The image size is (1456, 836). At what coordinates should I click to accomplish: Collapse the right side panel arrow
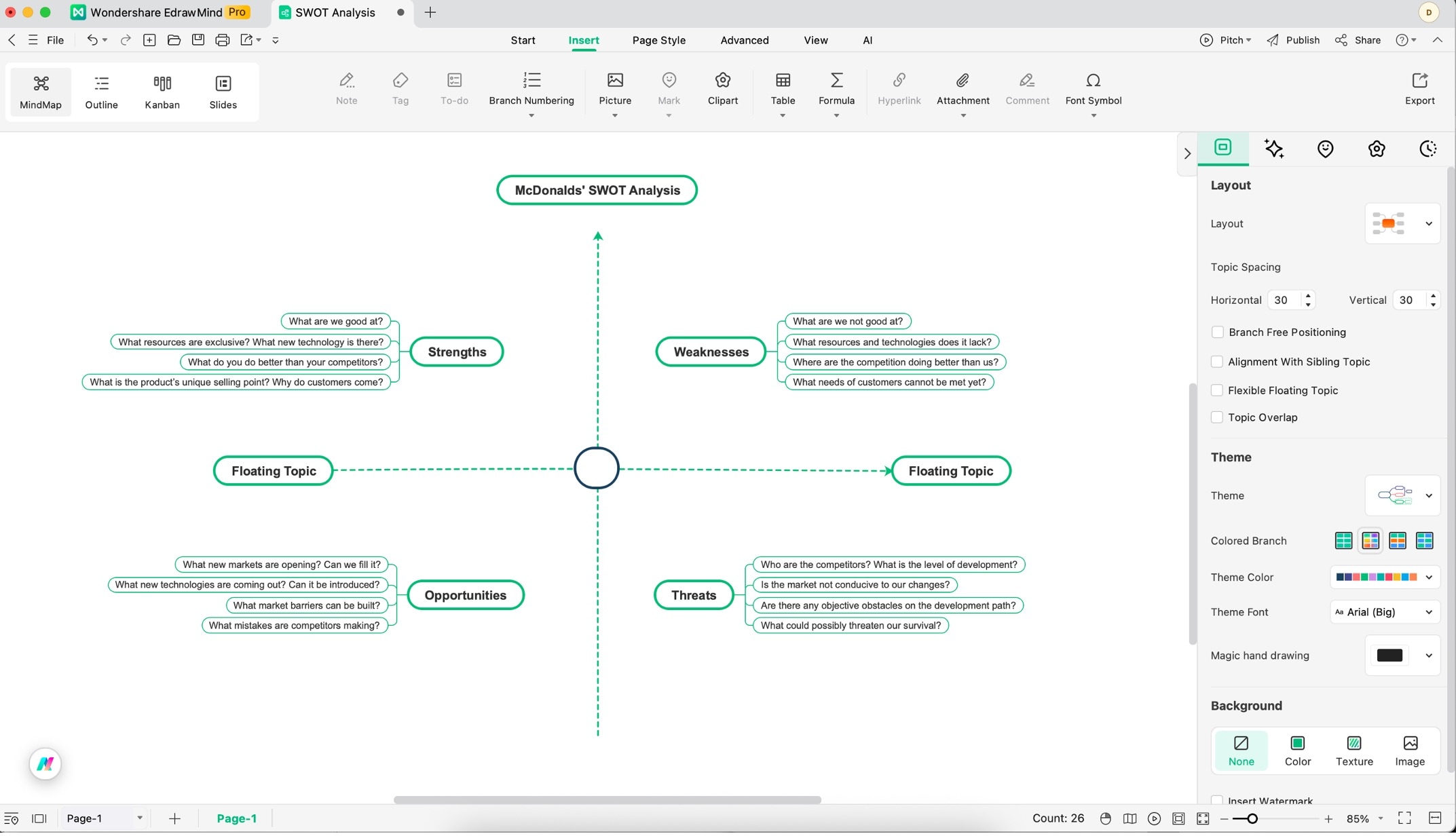coord(1187,154)
